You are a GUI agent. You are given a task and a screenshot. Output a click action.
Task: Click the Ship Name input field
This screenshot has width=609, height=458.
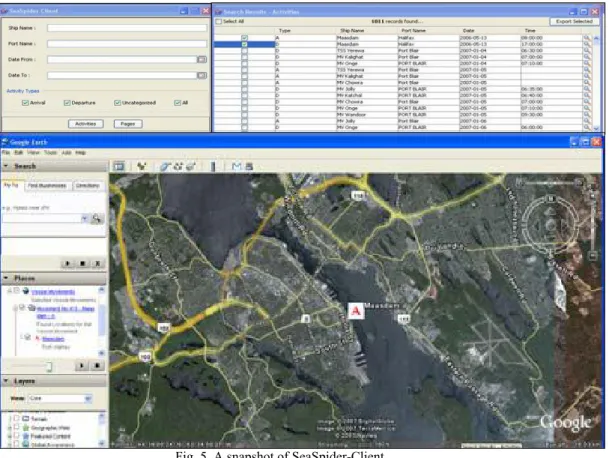point(127,28)
